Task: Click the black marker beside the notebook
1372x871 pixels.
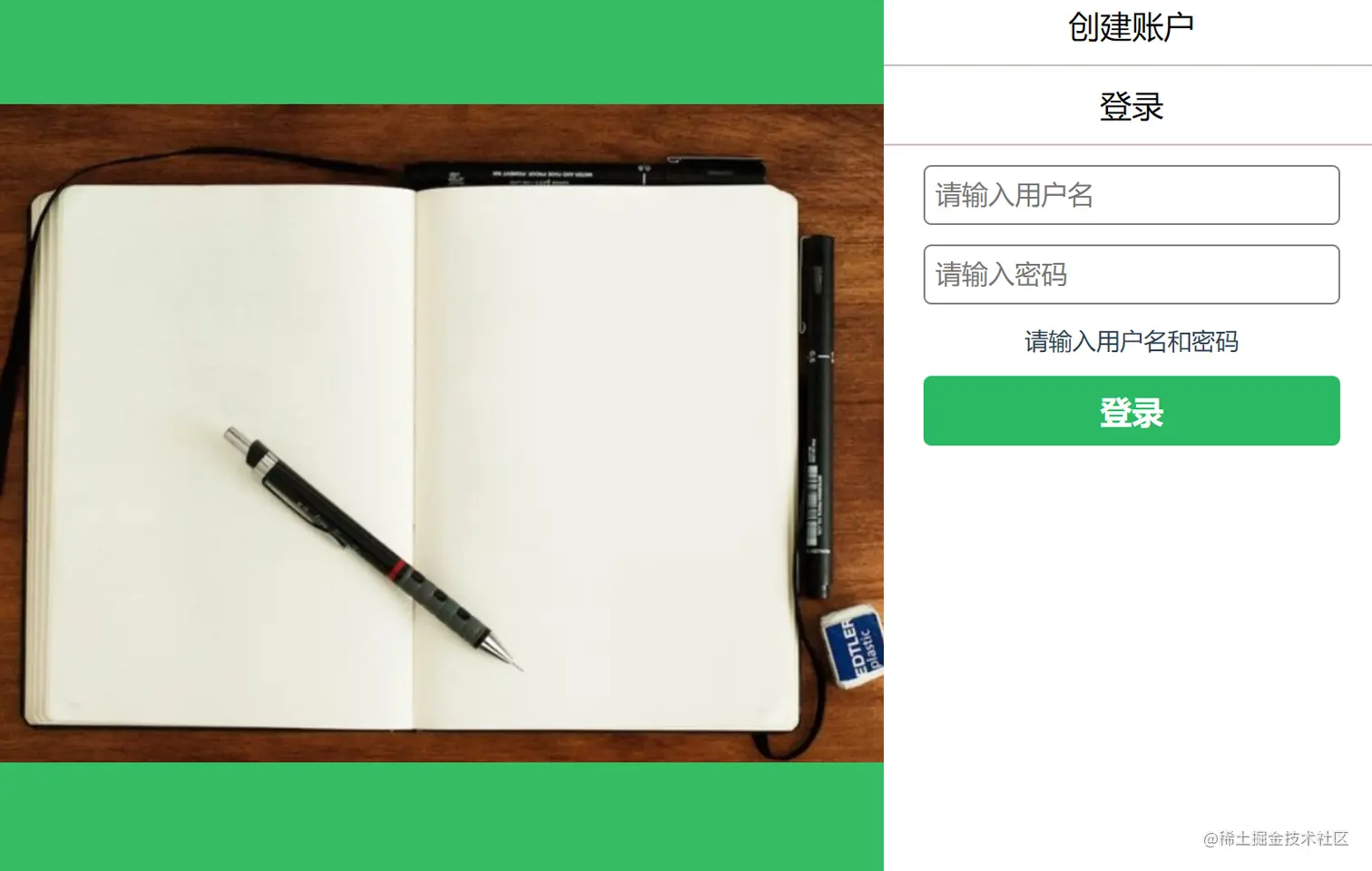Action: pyautogui.click(x=817, y=416)
